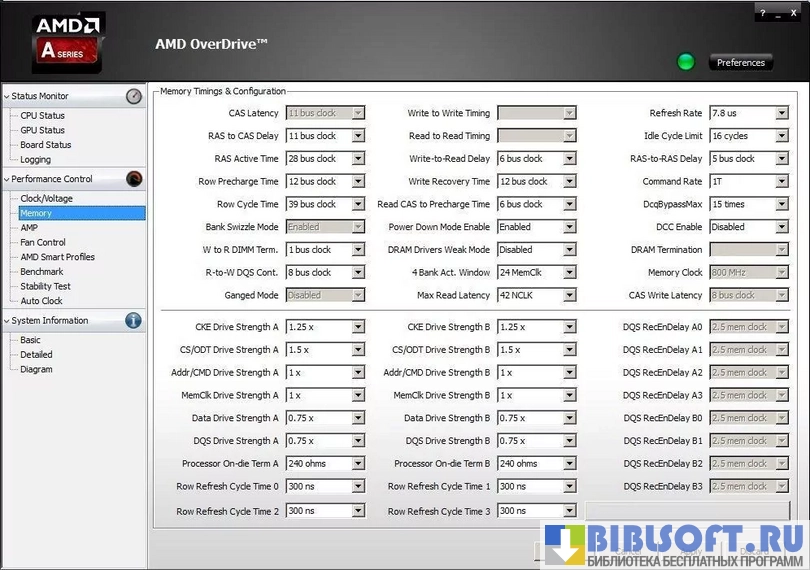Expand Processor On-die Term A dropdown
Image resolution: width=810 pixels, height=570 pixels.
[x=357, y=464]
